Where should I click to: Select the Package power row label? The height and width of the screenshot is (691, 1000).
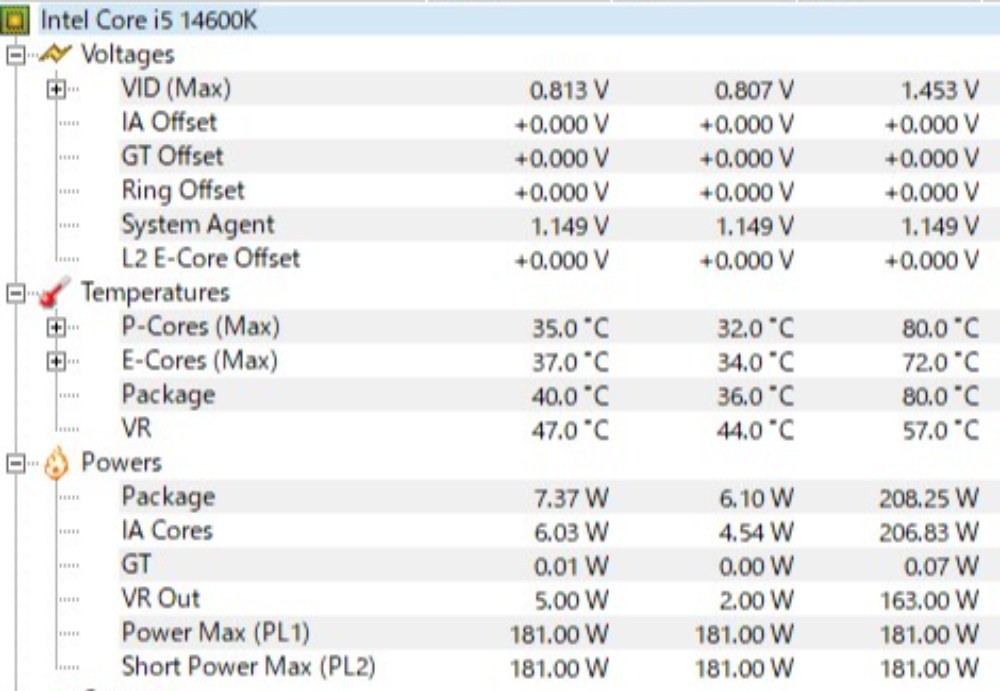168,497
